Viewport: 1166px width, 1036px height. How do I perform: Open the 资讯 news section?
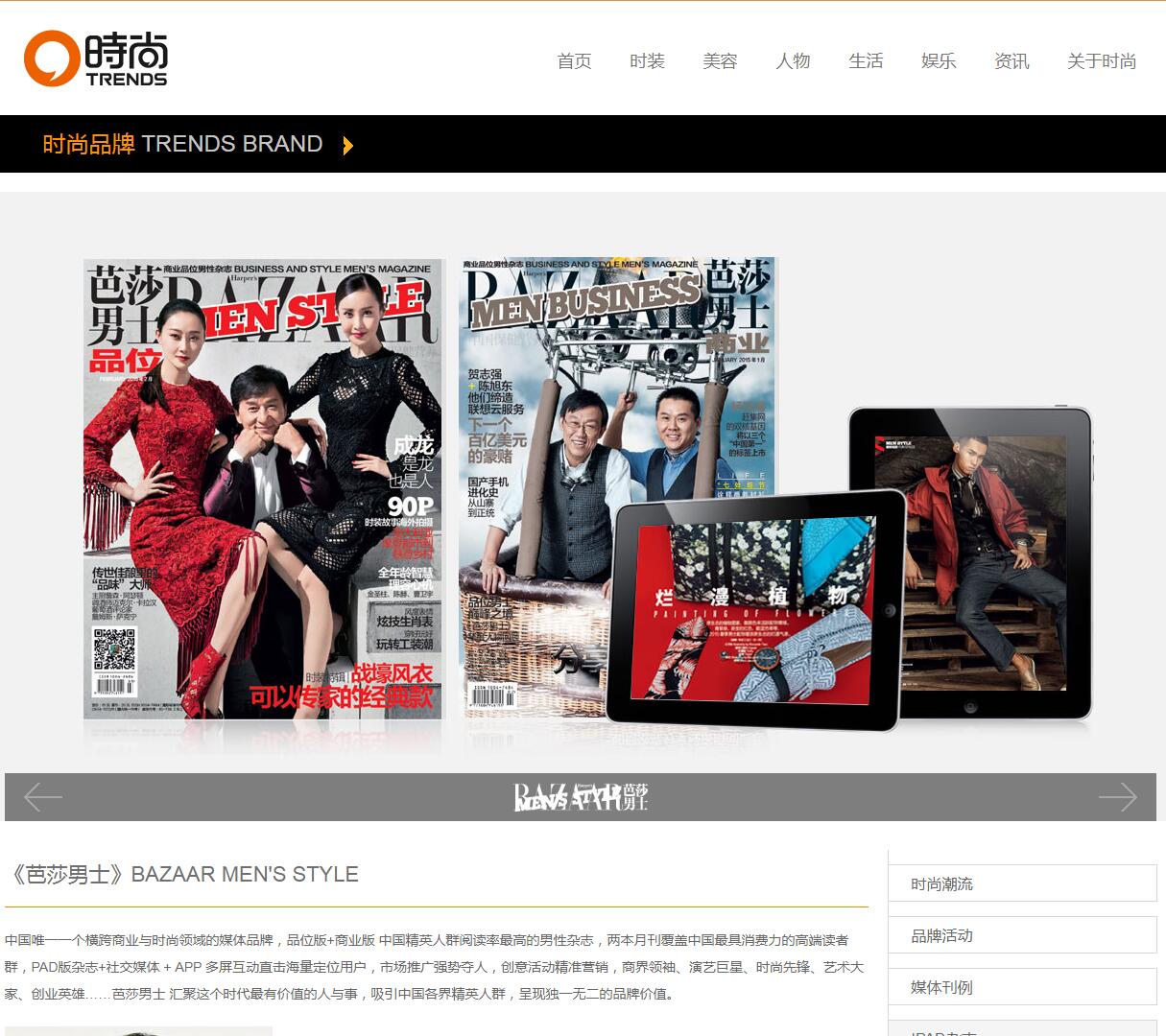point(1011,61)
